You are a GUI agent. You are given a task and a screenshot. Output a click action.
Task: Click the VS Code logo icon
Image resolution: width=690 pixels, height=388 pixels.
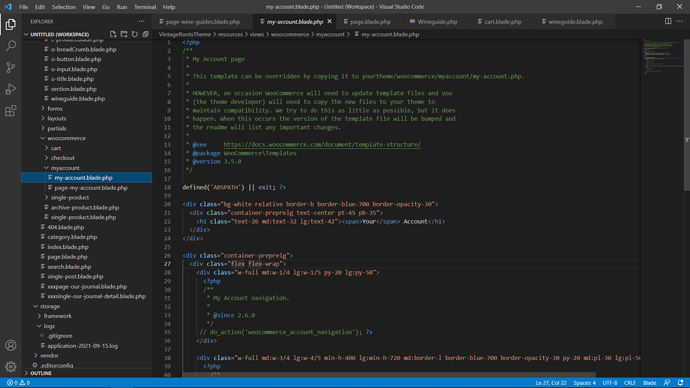tap(8, 7)
